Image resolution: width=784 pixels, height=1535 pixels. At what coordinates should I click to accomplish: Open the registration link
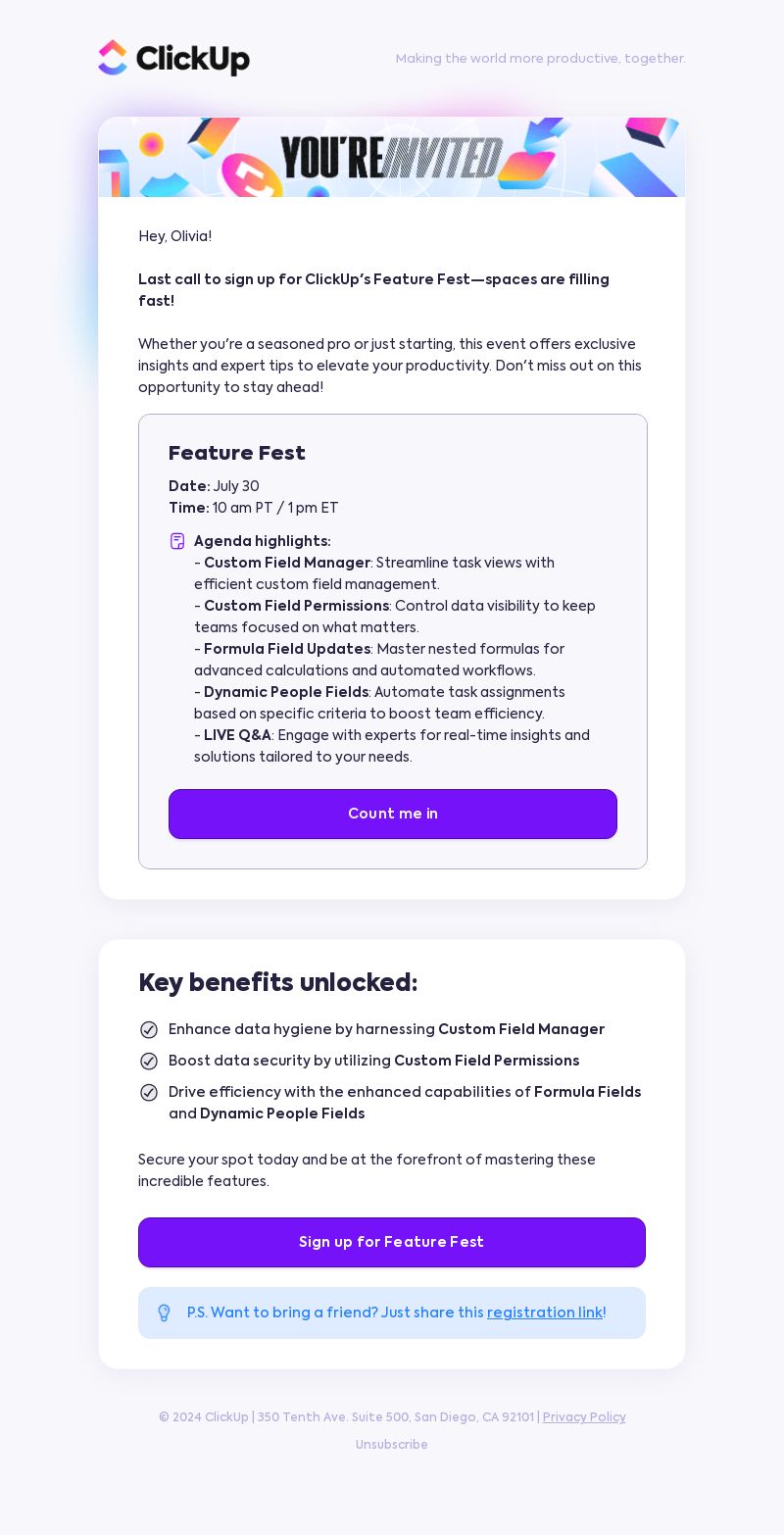(x=545, y=1312)
